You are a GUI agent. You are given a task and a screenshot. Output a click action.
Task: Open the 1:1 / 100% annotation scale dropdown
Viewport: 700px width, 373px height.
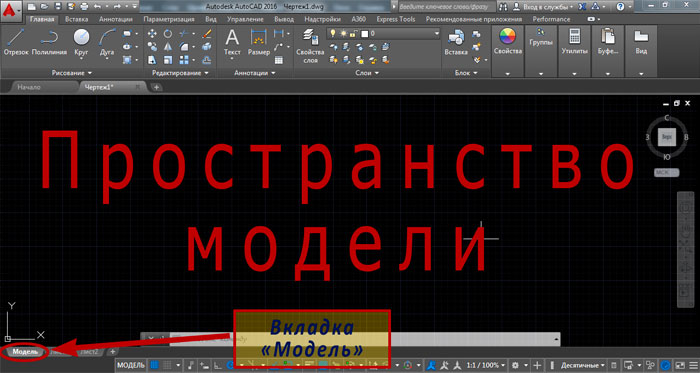pyautogui.click(x=486, y=365)
